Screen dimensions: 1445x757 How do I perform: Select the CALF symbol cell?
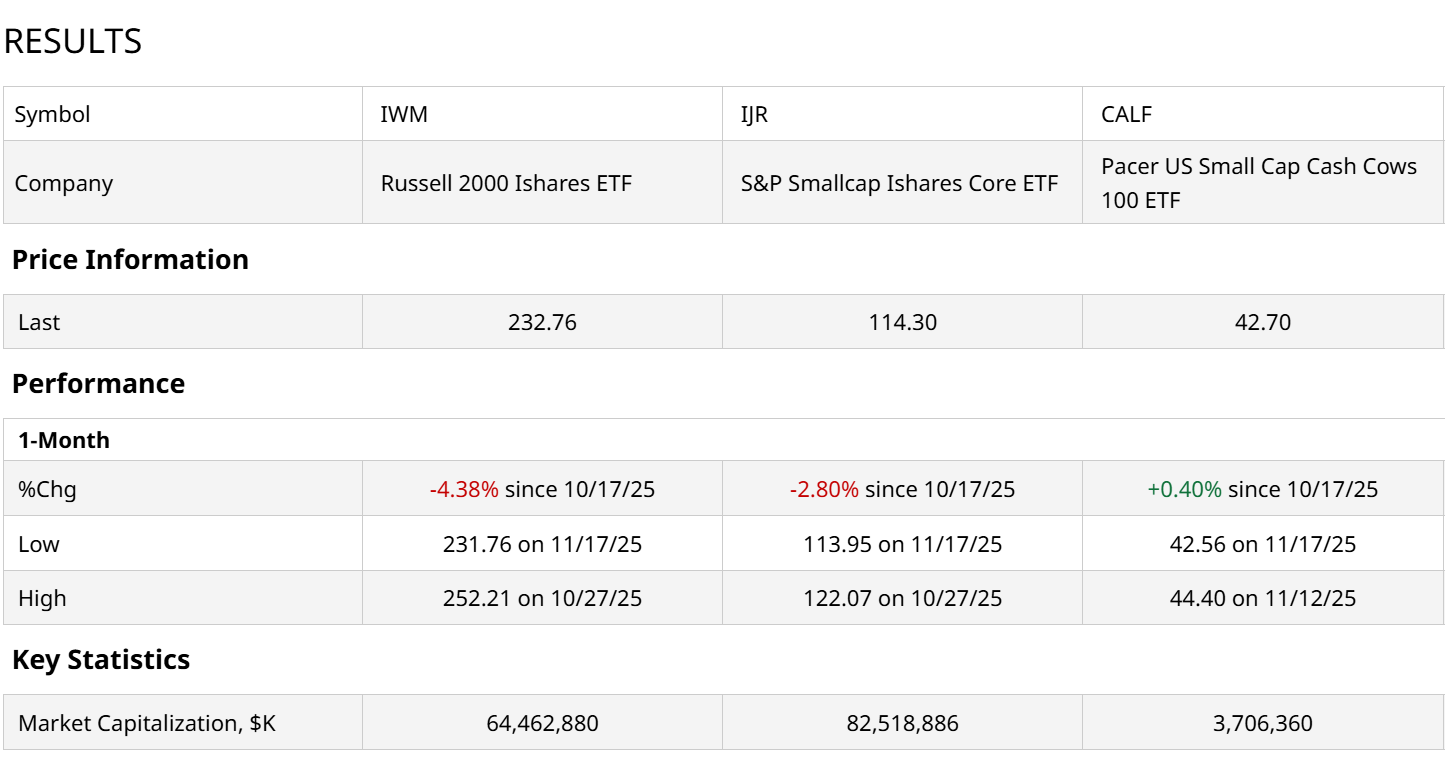[1126, 114]
